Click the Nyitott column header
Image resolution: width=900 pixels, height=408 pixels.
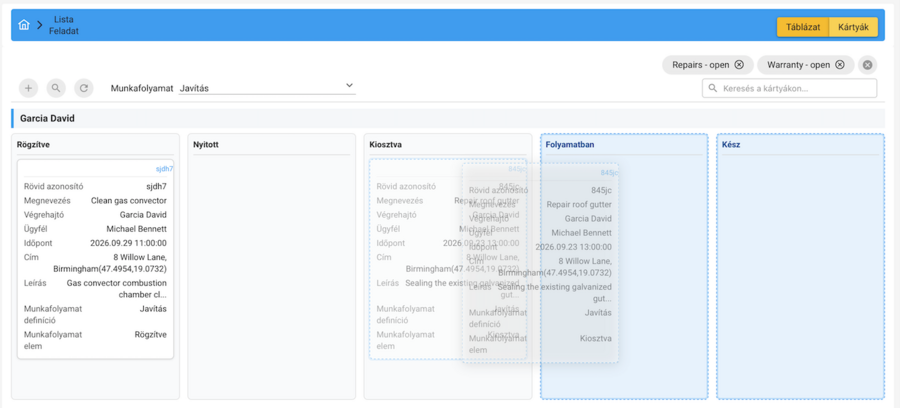(x=207, y=145)
